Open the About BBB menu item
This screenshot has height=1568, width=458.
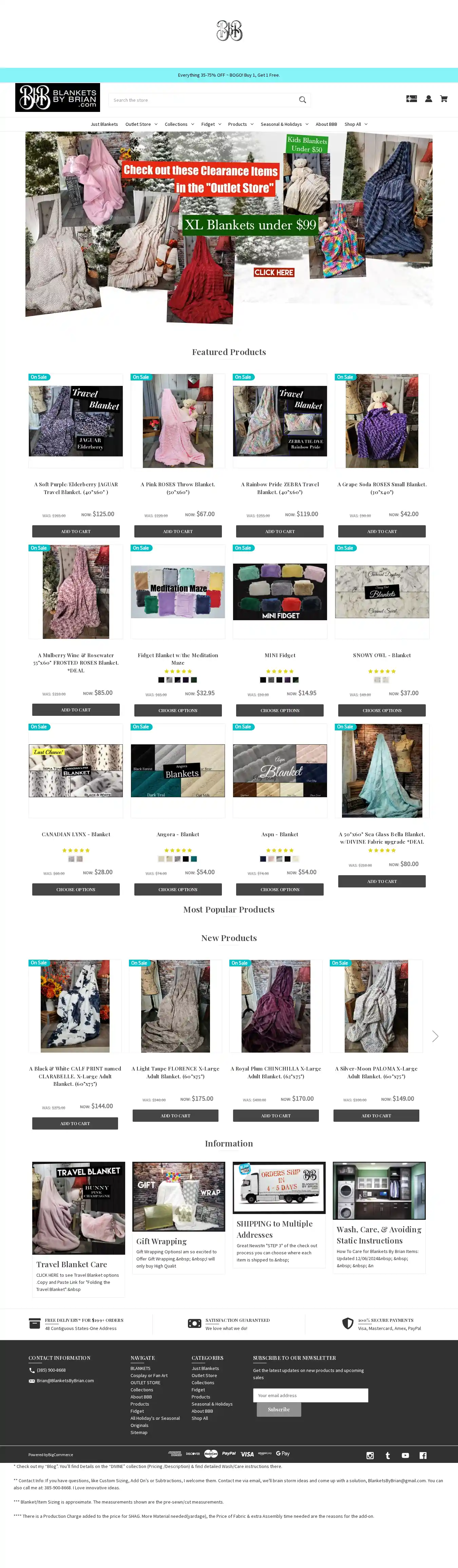(326, 124)
